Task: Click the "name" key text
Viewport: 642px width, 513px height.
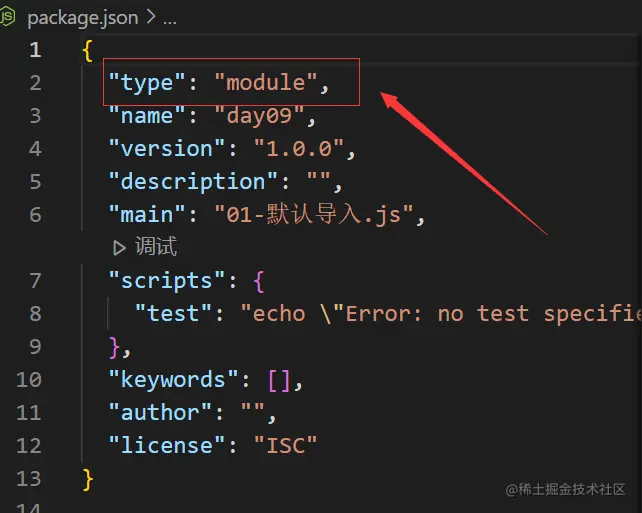Action: coord(147,116)
